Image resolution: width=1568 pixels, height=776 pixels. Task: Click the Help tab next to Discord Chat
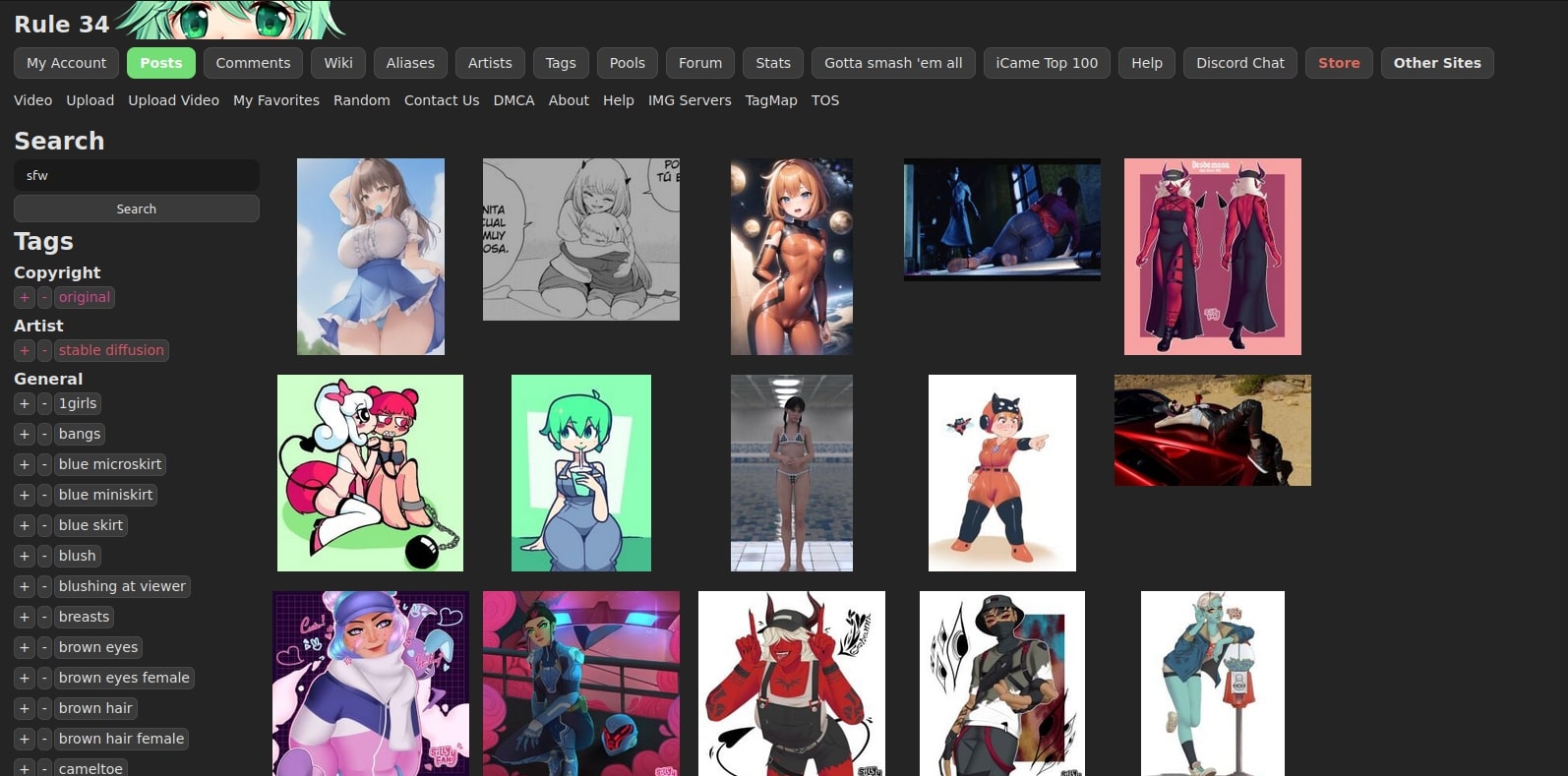[1147, 63]
